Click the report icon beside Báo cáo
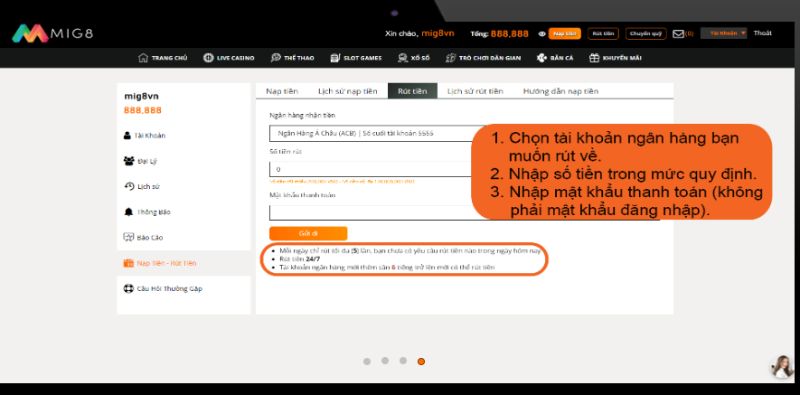 point(129,237)
